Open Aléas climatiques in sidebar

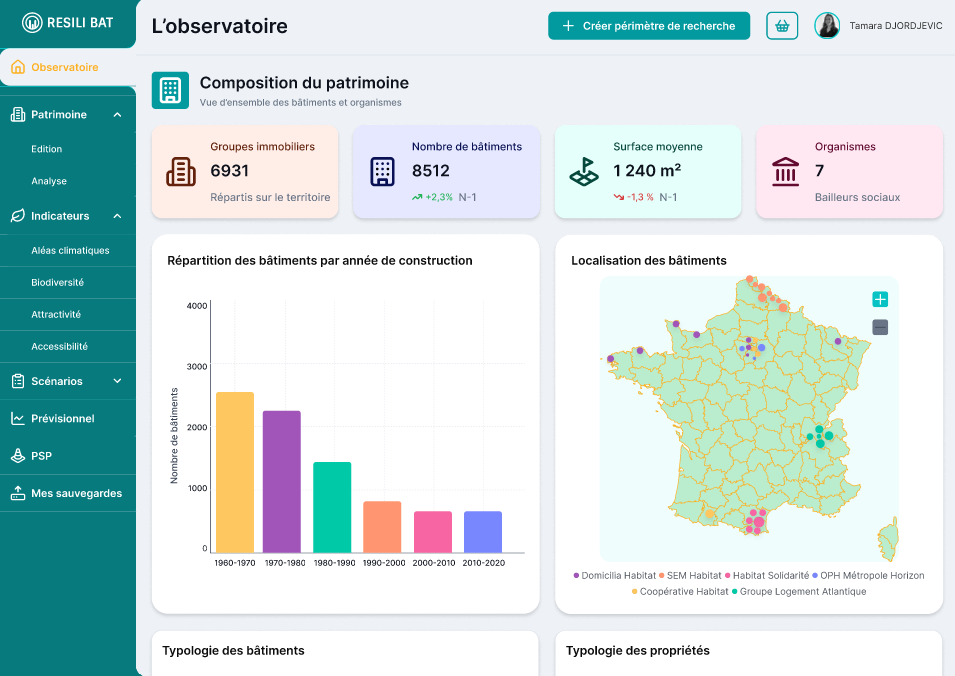pyautogui.click(x=70, y=251)
